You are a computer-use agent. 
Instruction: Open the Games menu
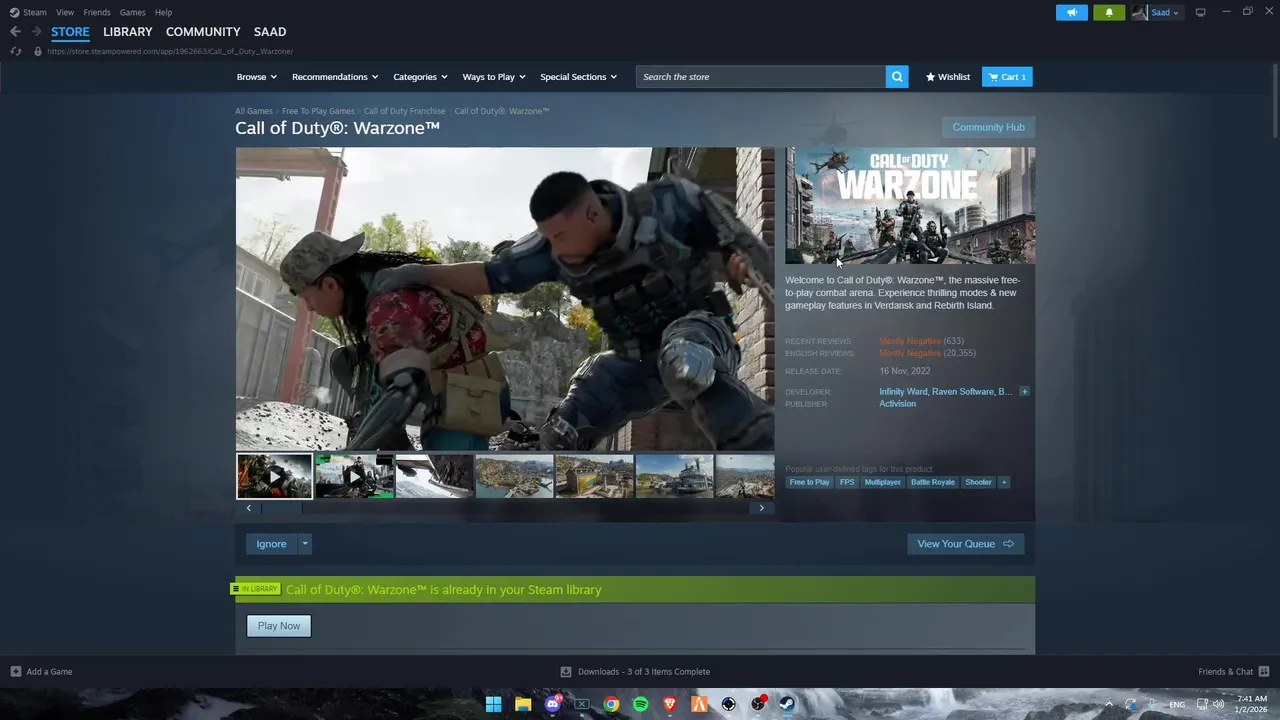[133, 12]
